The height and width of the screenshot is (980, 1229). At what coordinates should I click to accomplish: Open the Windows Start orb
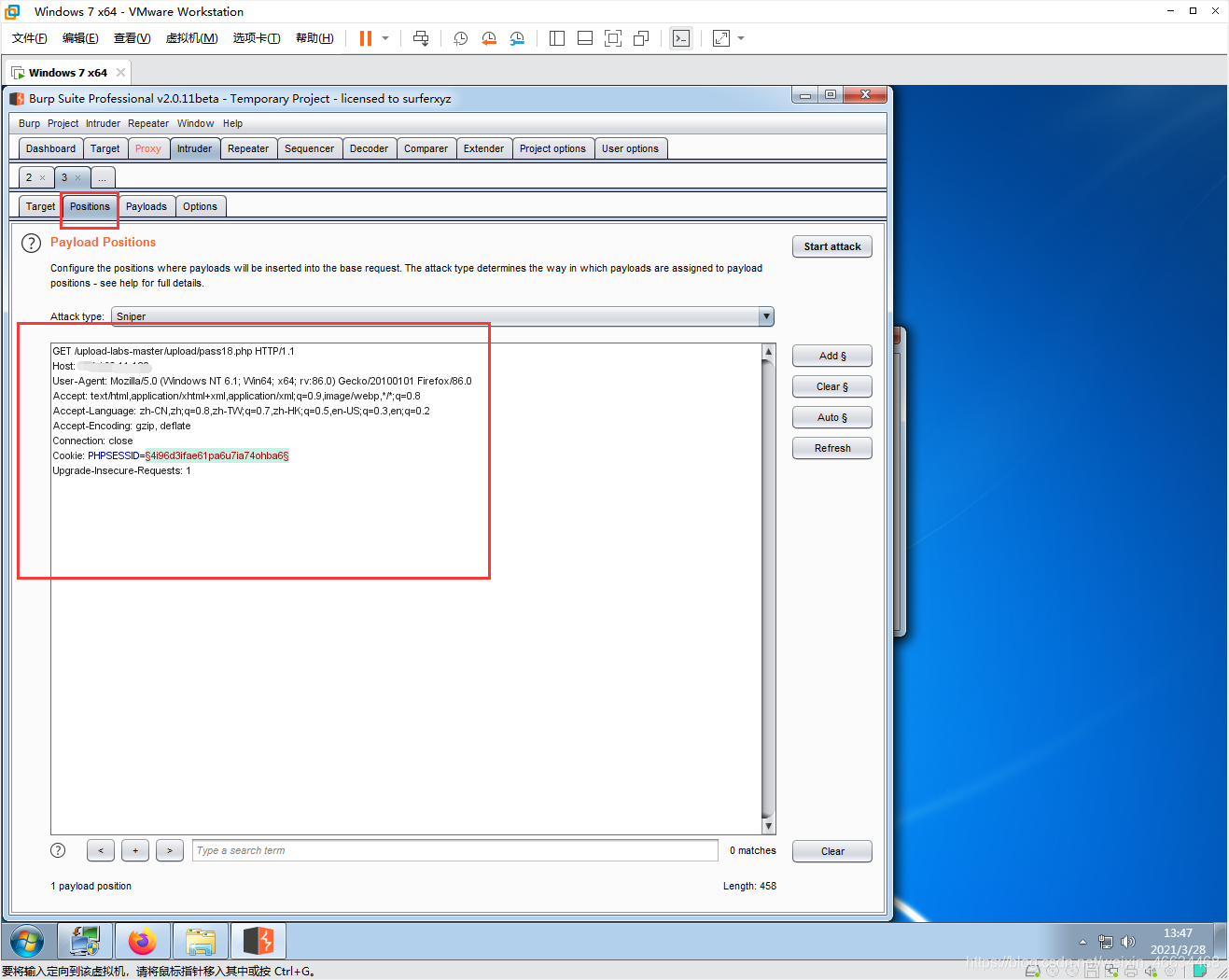click(27, 942)
